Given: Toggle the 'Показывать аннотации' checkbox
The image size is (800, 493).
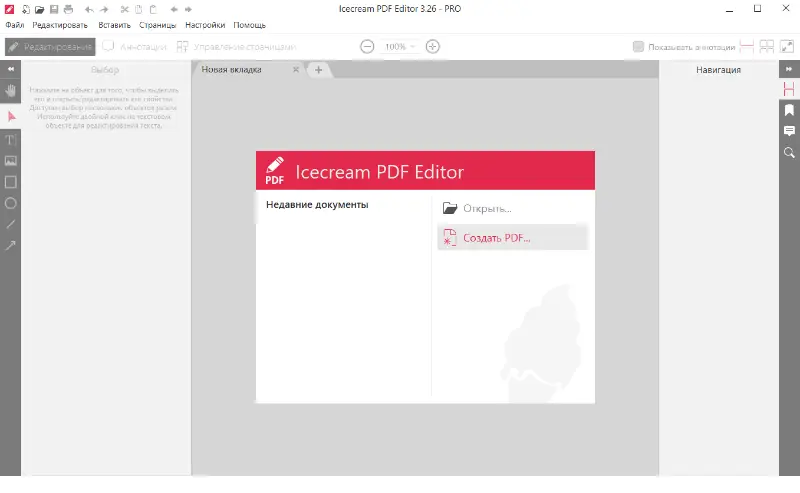Looking at the screenshot, I should pyautogui.click(x=638, y=46).
